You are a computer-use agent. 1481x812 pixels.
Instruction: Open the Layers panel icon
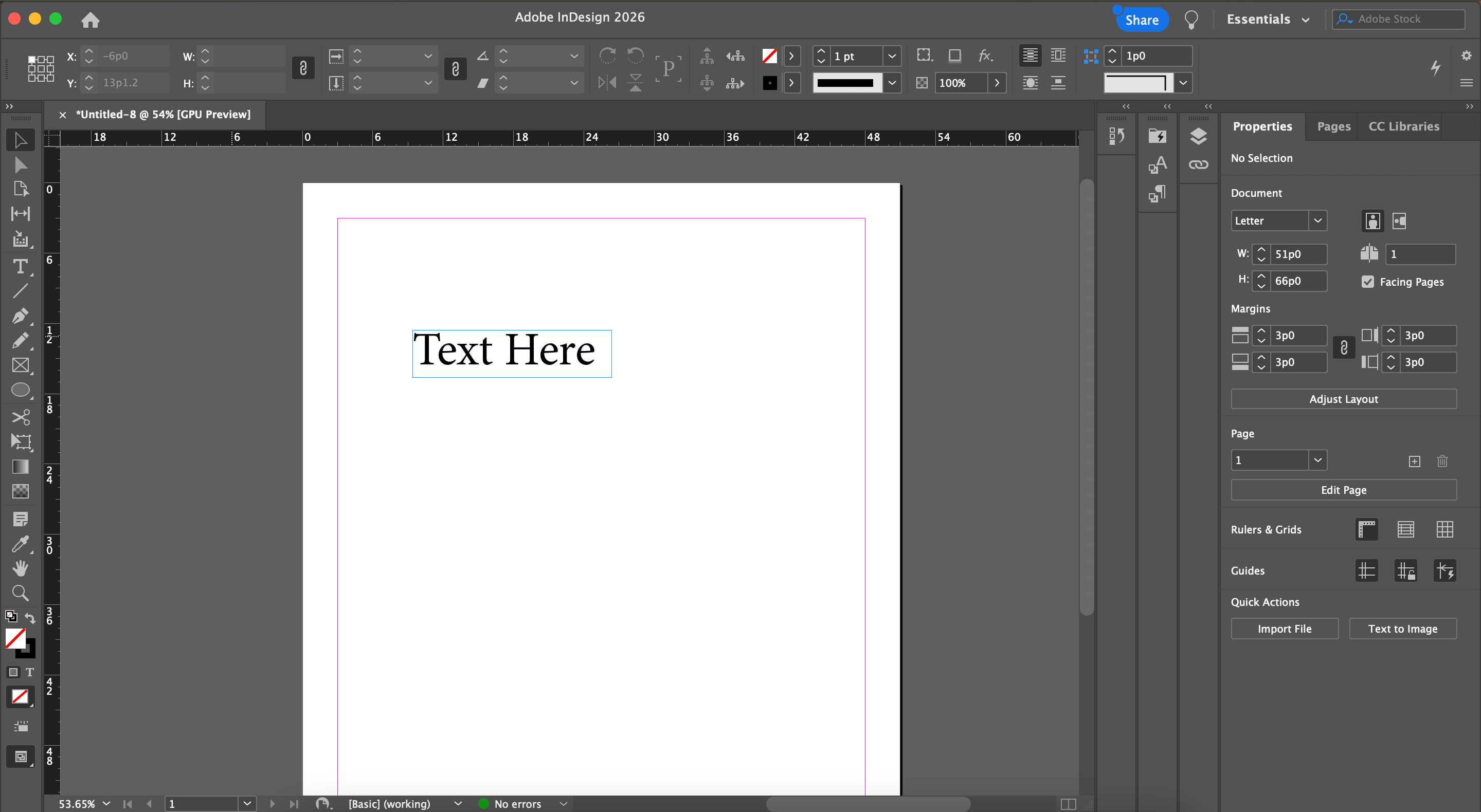click(1198, 137)
